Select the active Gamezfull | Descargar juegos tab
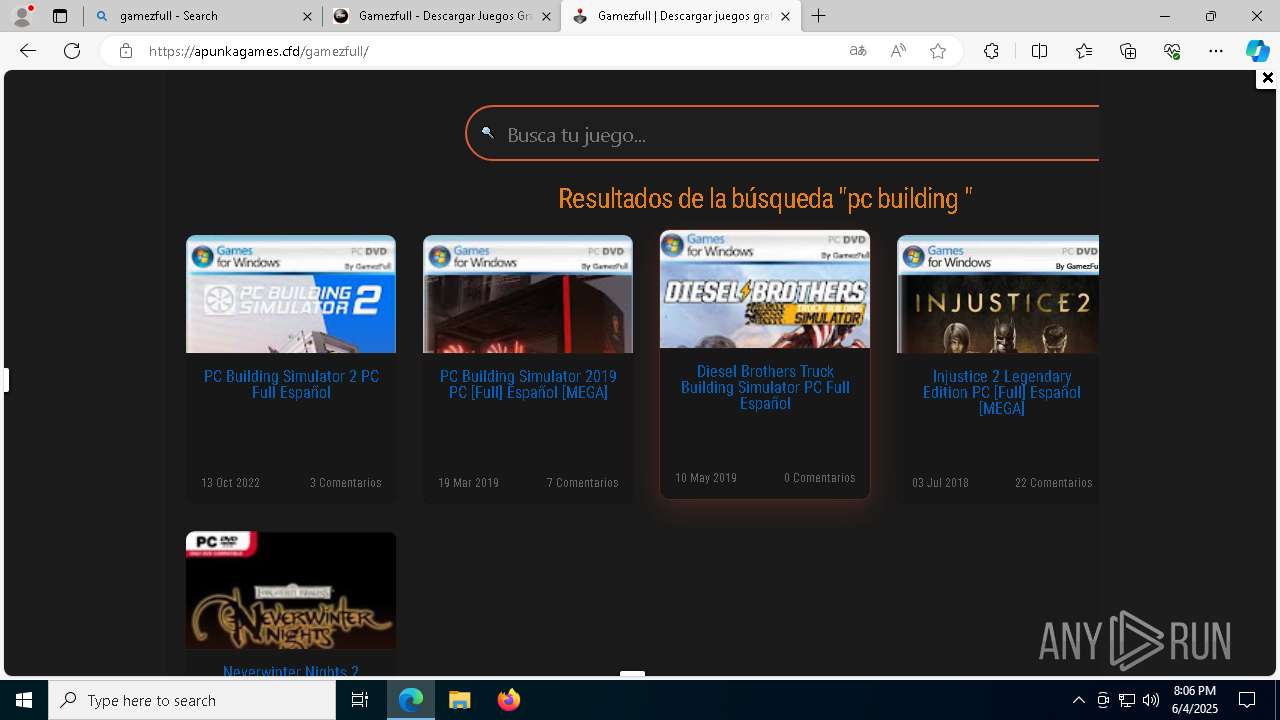 tap(681, 16)
